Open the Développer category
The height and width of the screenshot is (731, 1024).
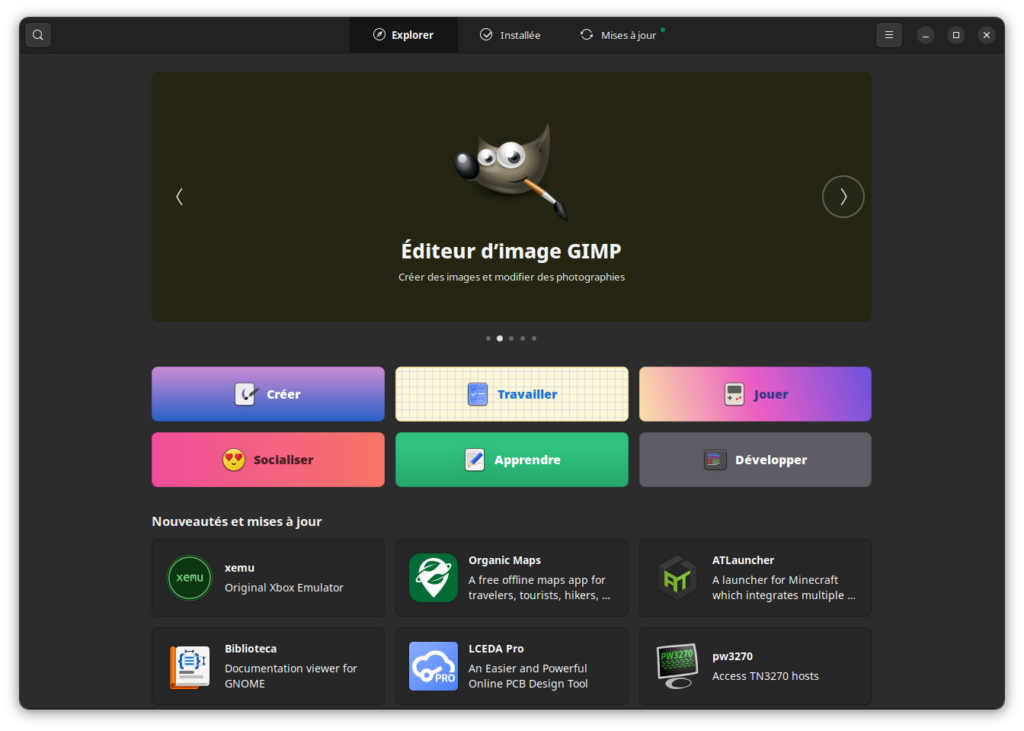[x=755, y=460]
